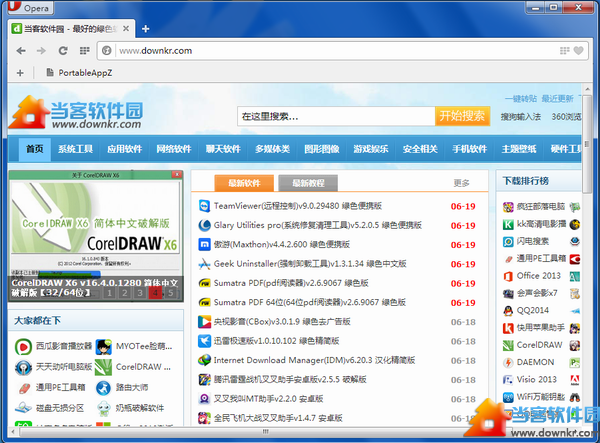This screenshot has width=600, height=443.
Task: Switch to the 最新教程 tab
Action: point(308,183)
